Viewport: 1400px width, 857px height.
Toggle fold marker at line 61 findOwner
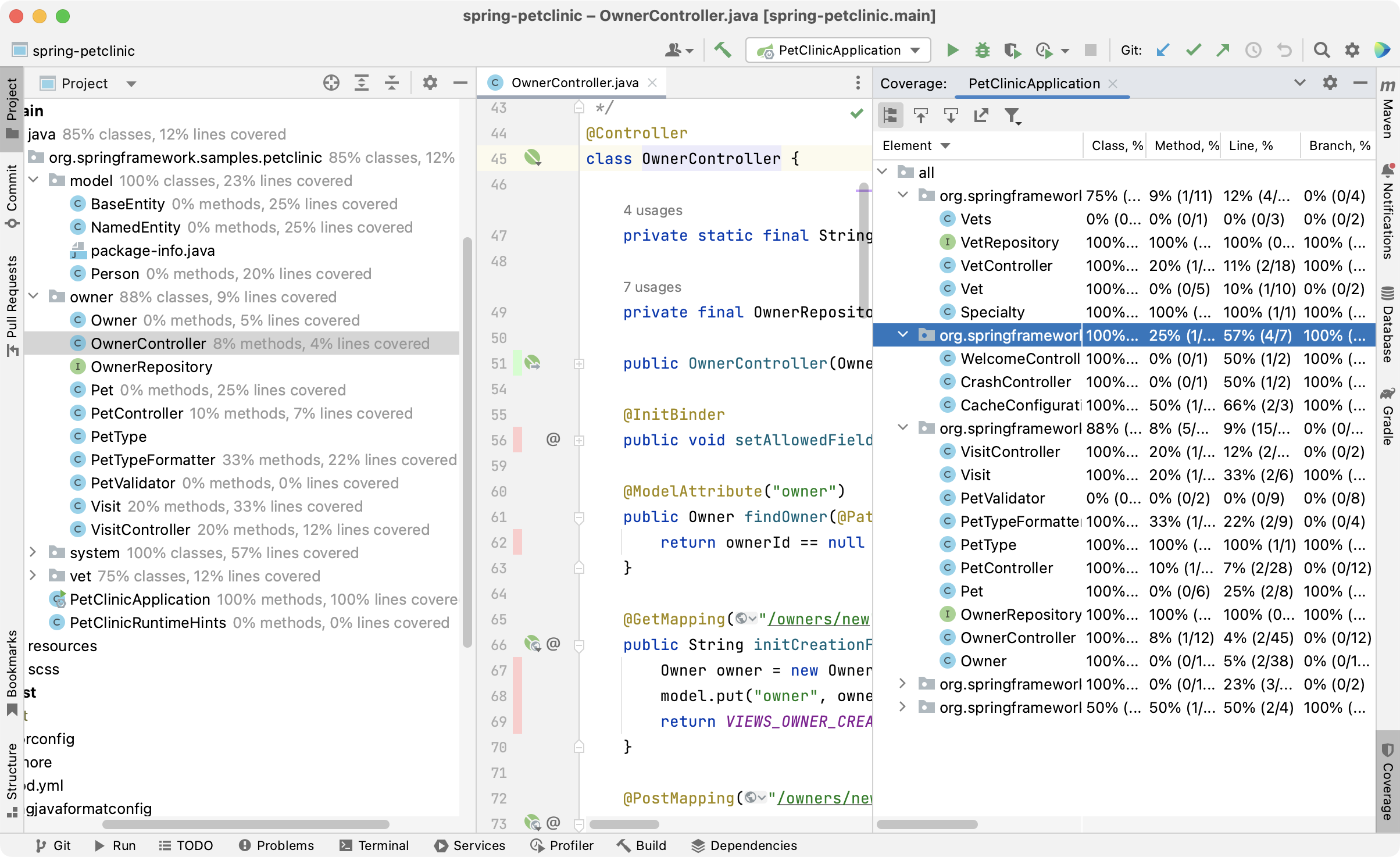579,517
